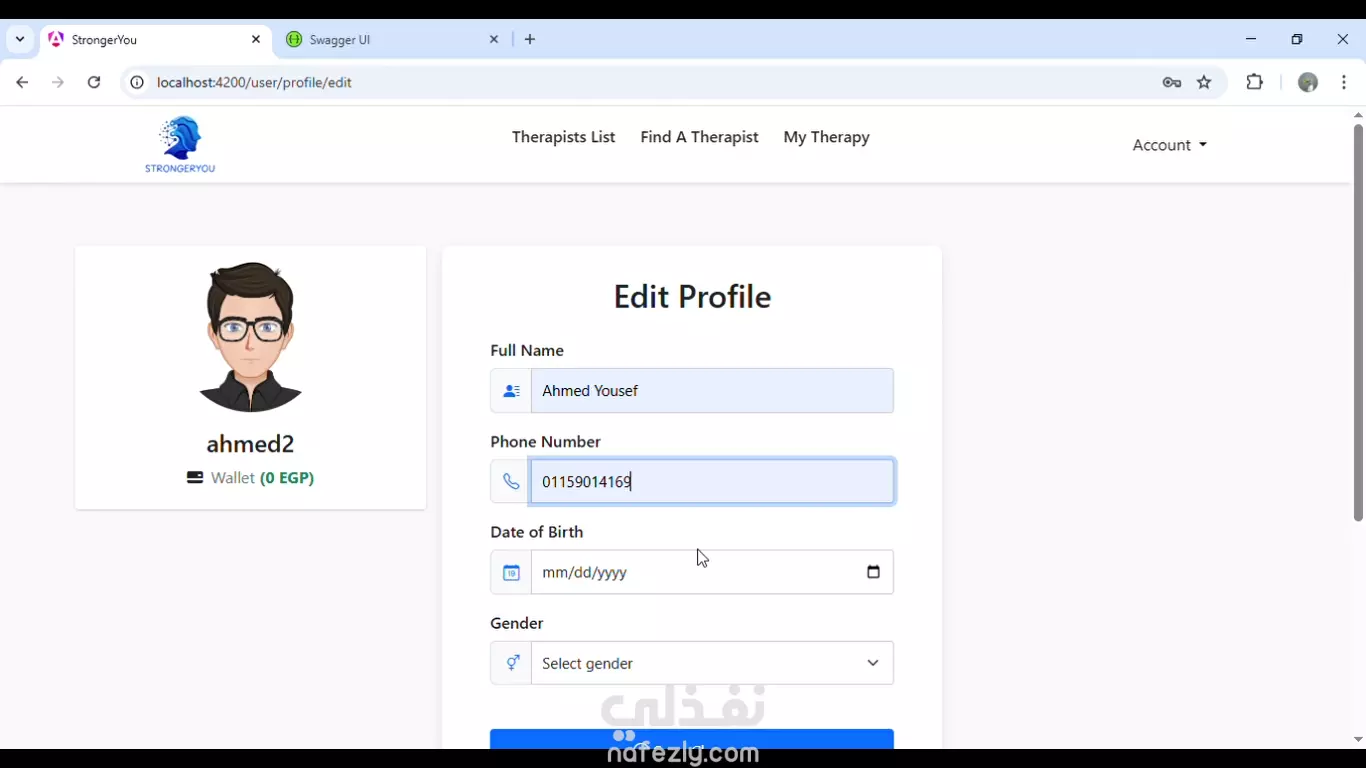The image size is (1366, 768).
Task: View site information icon in address bar
Action: 137,83
